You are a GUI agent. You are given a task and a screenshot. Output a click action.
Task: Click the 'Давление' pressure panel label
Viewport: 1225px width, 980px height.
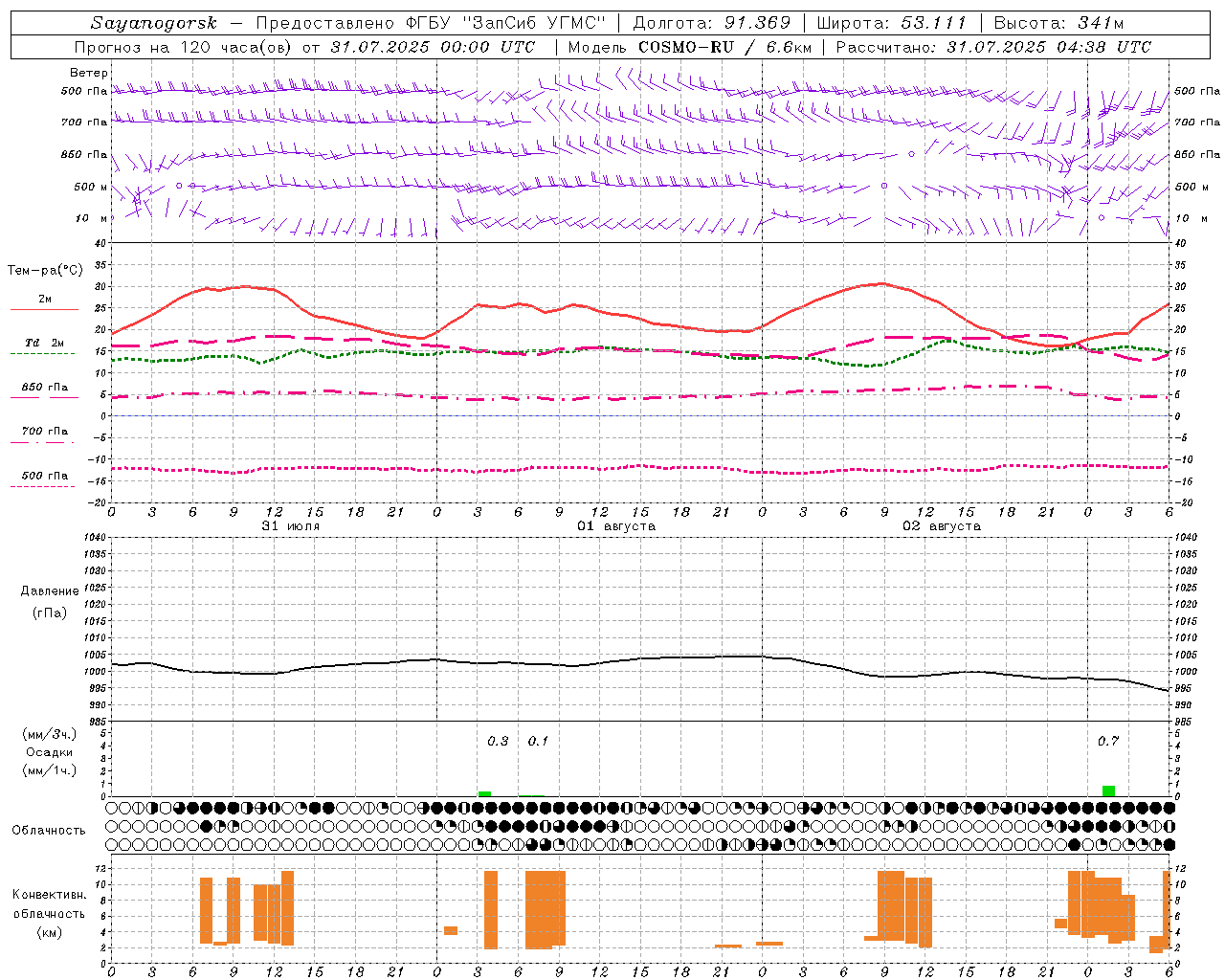click(50, 591)
